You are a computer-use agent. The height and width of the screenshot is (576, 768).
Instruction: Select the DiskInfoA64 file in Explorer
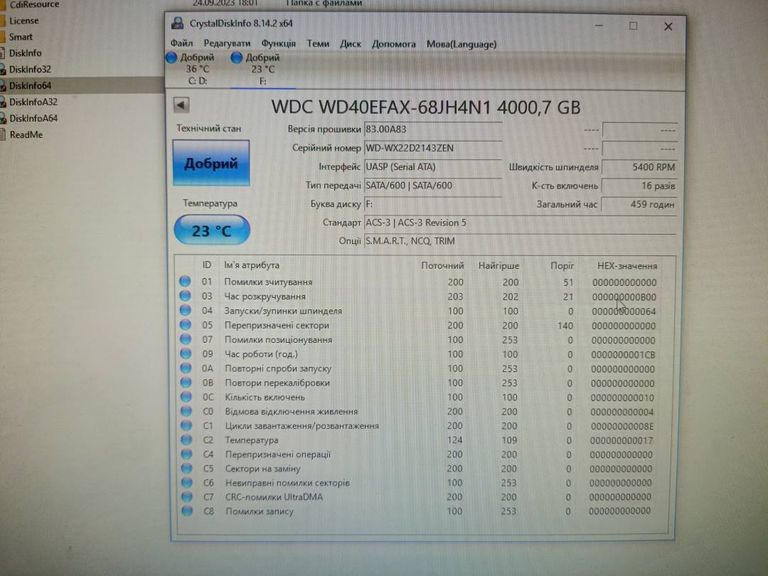point(33,118)
